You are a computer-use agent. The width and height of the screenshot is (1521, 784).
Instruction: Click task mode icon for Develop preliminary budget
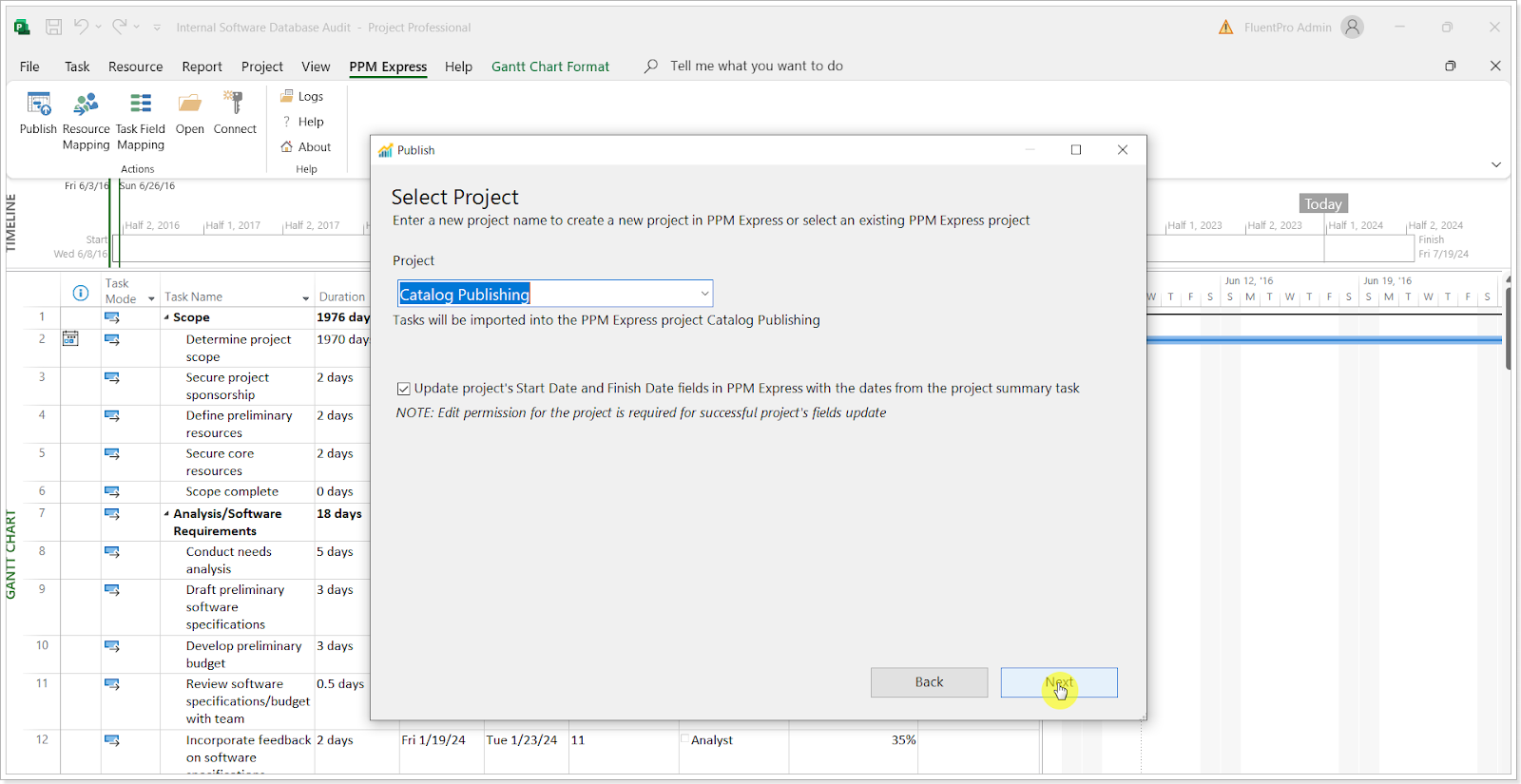point(112,646)
